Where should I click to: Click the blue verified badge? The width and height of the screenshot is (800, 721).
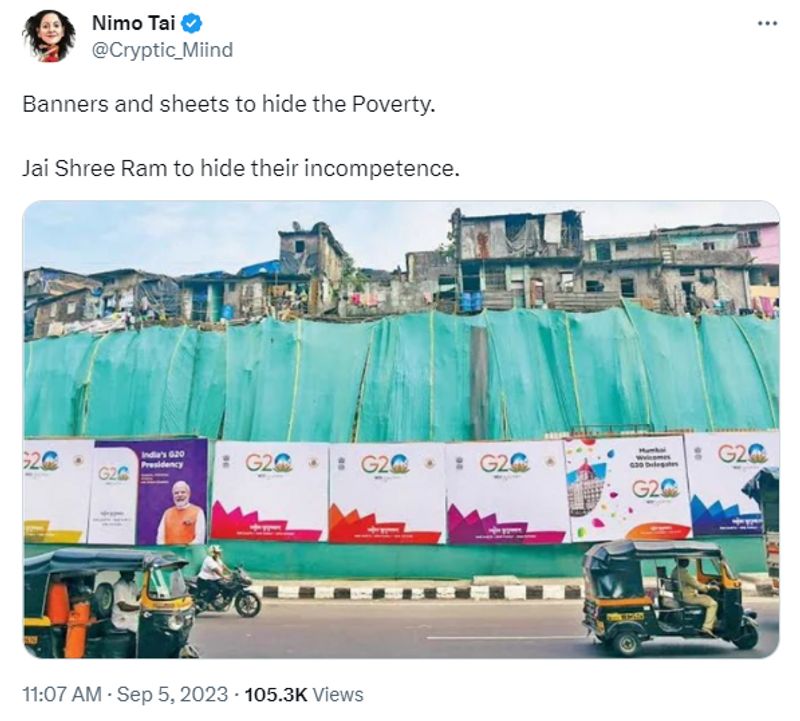[x=192, y=23]
